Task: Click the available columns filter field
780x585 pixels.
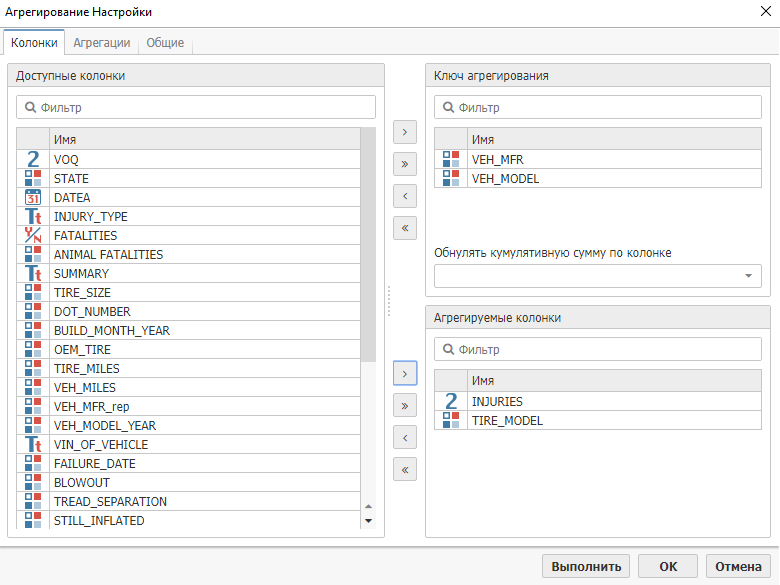Action: point(196,107)
